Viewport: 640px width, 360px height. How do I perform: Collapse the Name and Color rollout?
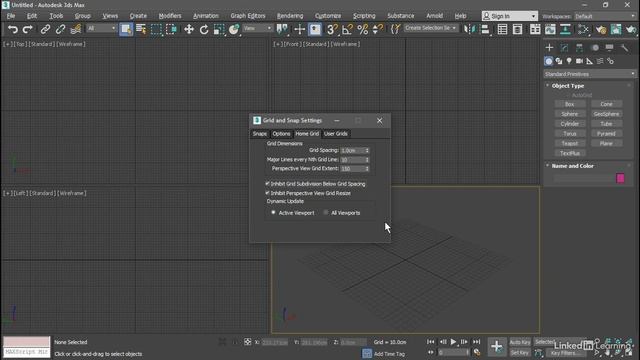tap(572, 166)
